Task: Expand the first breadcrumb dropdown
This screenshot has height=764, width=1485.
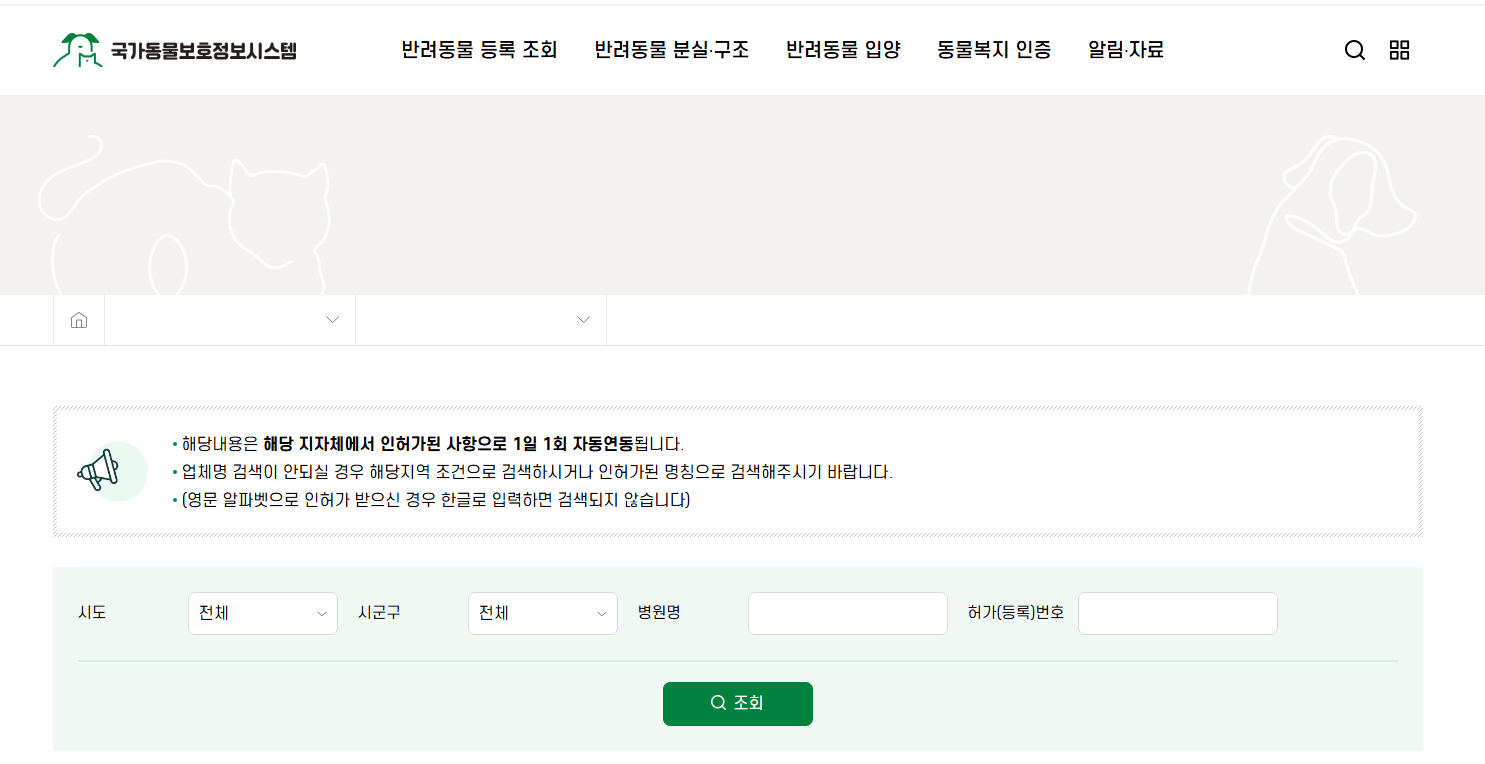Action: click(x=230, y=320)
